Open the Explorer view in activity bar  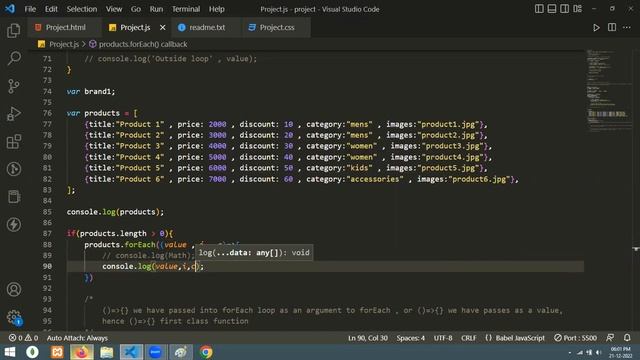click(x=13, y=31)
